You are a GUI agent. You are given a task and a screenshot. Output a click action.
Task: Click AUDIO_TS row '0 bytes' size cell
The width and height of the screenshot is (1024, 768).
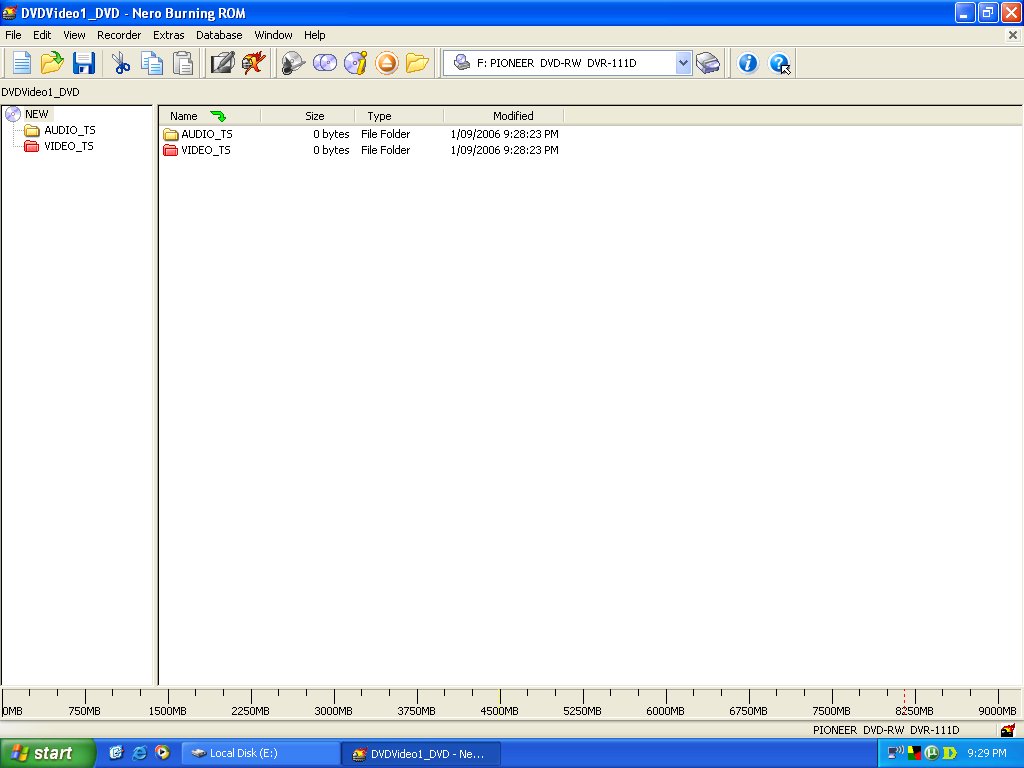[x=331, y=135]
